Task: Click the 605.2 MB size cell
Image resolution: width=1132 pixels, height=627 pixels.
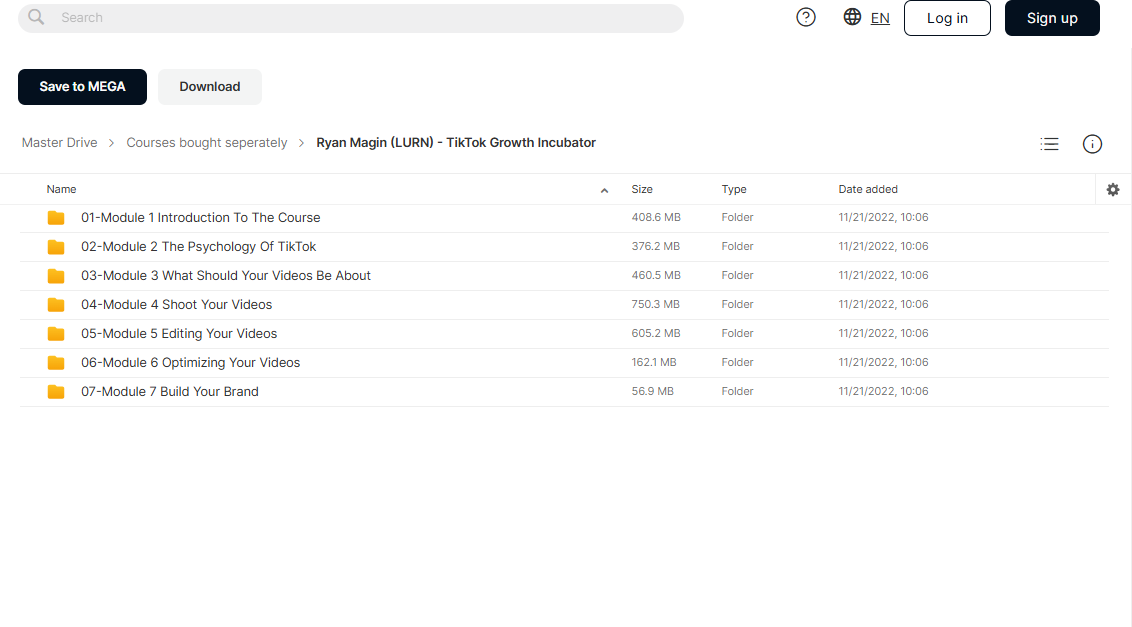Action: [x=656, y=333]
